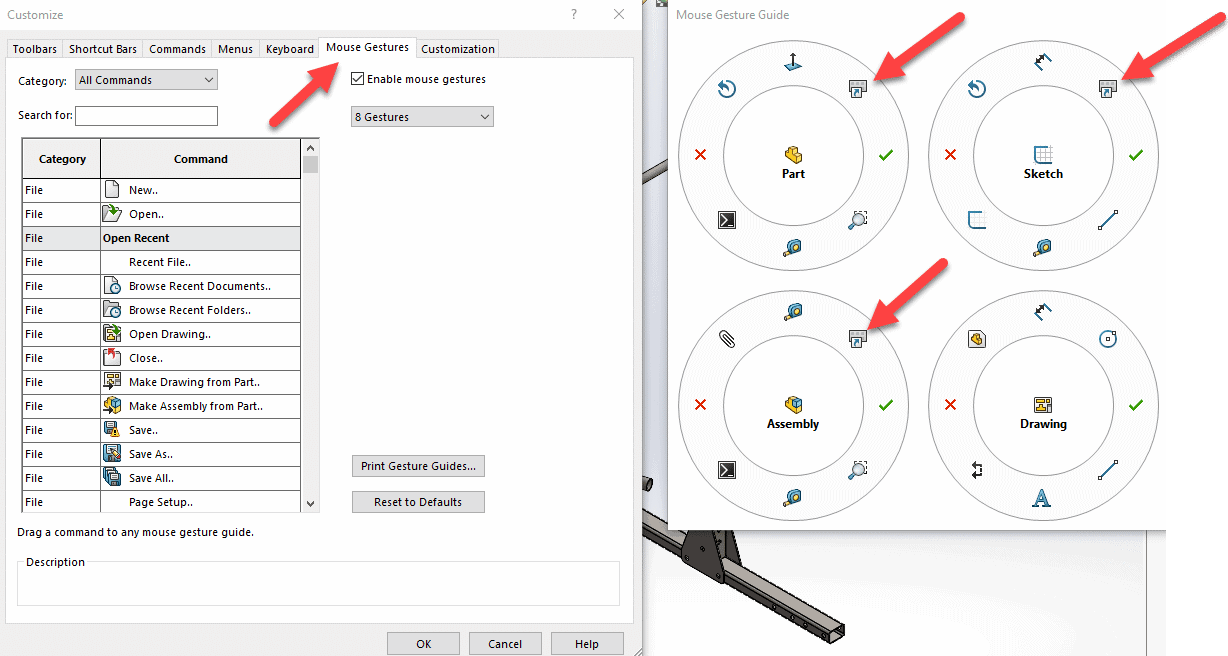The width and height of the screenshot is (1228, 656).
Task: Select the zoom-to-area magnifier in Assembly guide
Action: tap(857, 470)
